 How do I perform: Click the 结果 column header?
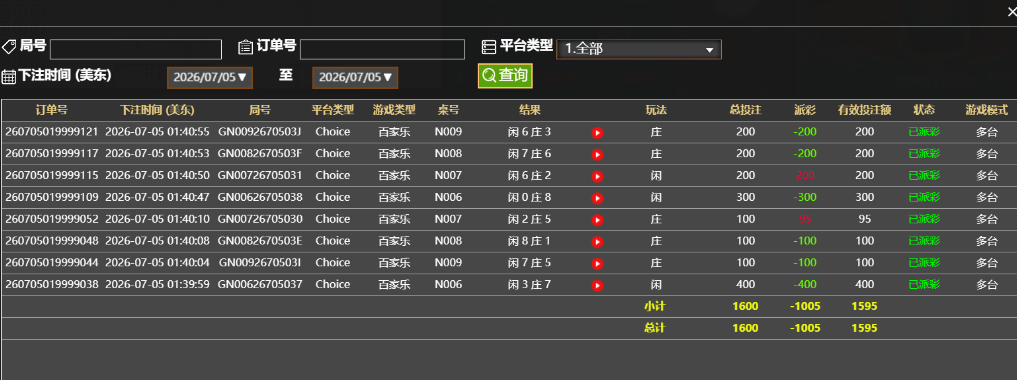(x=529, y=110)
